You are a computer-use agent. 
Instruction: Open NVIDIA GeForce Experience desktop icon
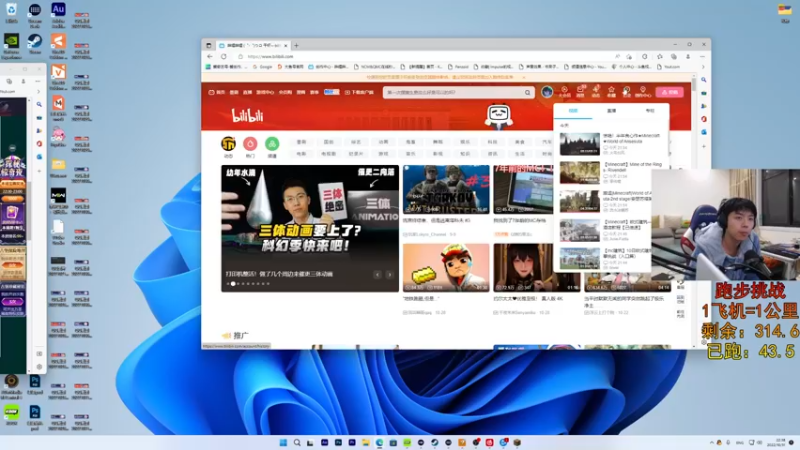click(11, 46)
